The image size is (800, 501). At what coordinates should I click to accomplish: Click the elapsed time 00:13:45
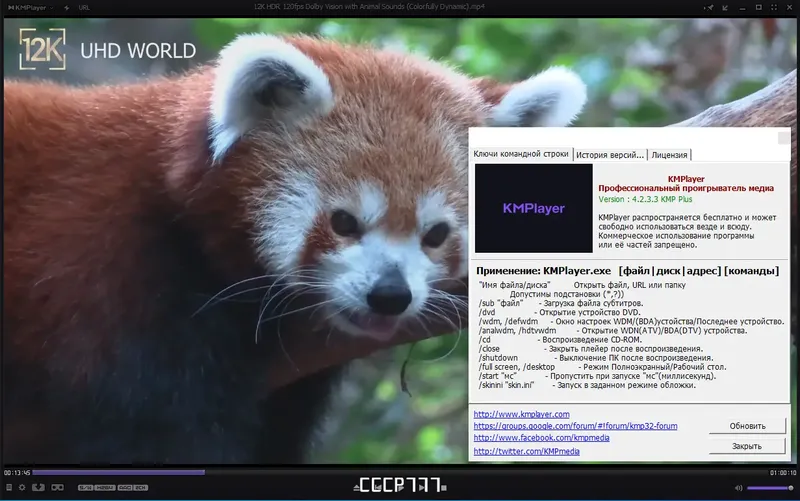(17, 473)
